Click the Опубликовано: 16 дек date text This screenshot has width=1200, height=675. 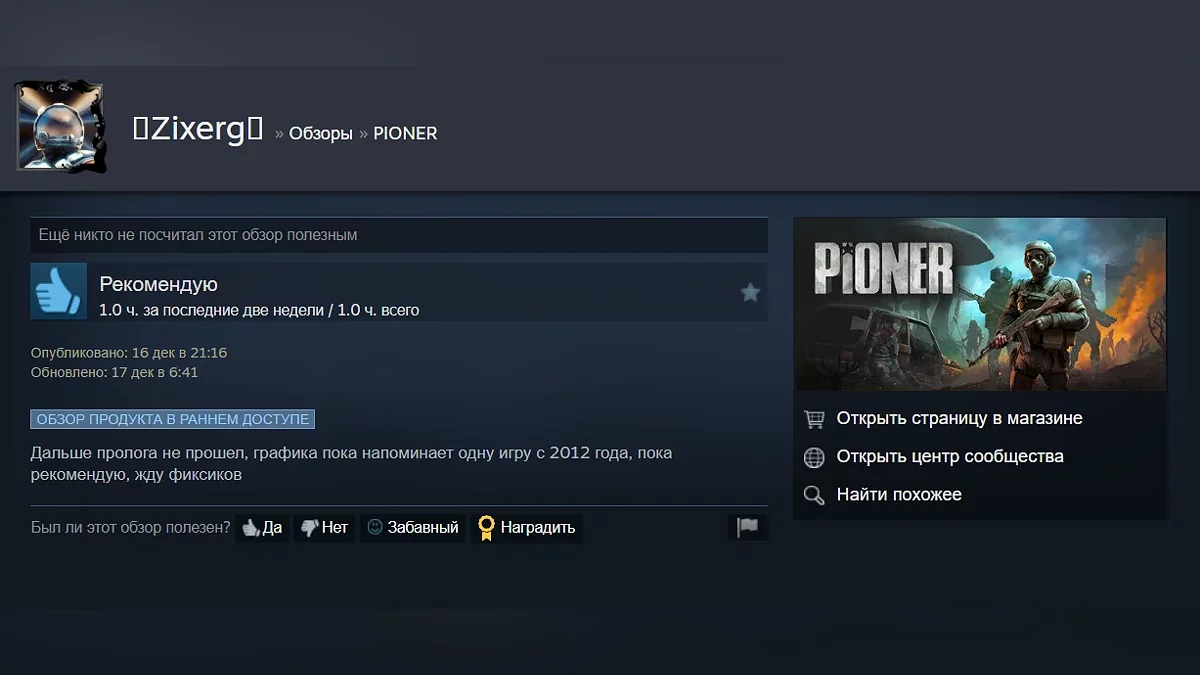tap(129, 353)
